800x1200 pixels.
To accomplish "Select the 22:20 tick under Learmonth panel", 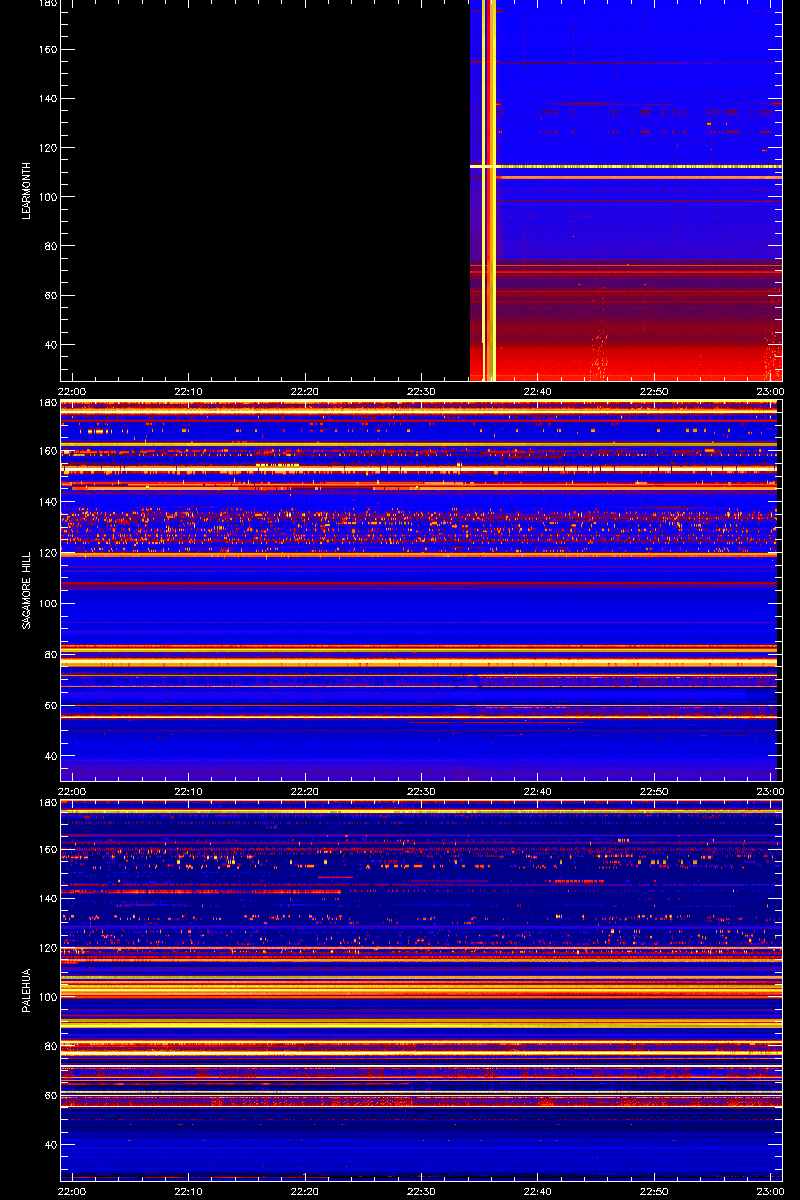I will coord(305,391).
